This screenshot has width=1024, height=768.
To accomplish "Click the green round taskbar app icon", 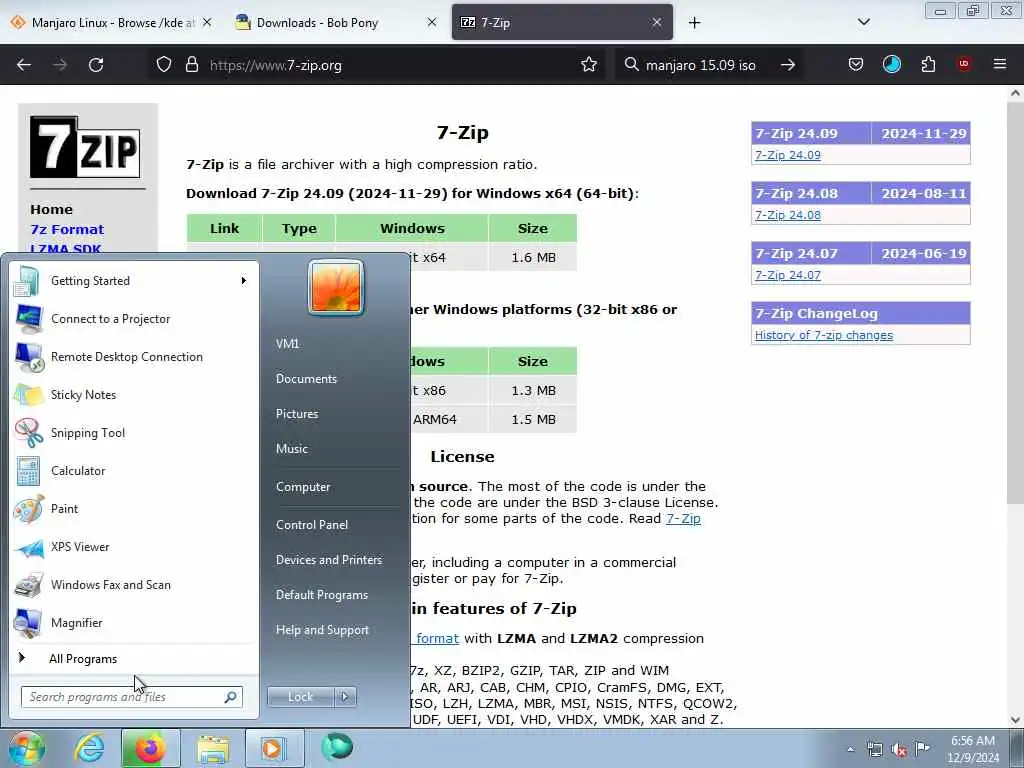I will click(337, 748).
